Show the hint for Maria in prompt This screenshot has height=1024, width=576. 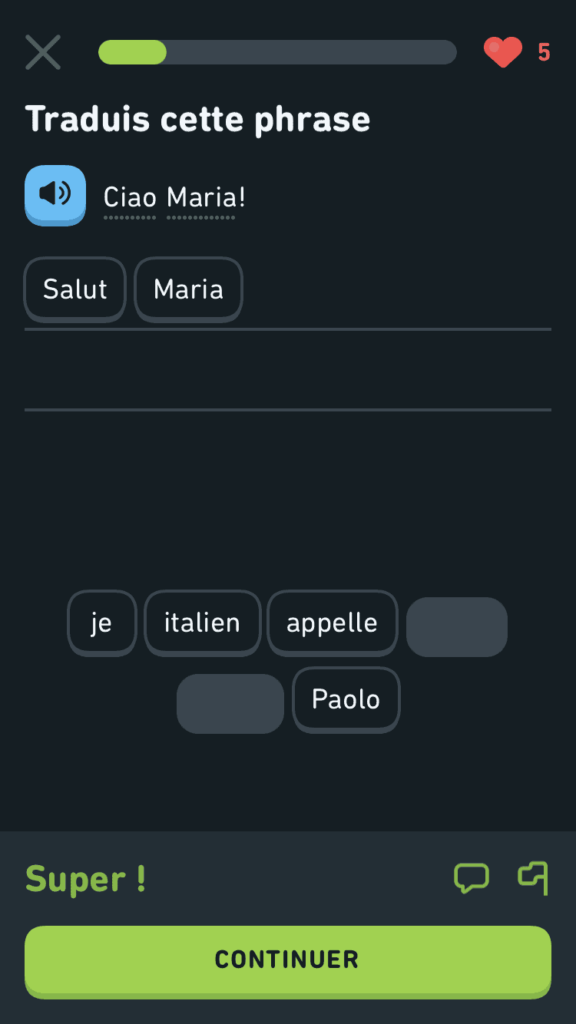click(200, 197)
